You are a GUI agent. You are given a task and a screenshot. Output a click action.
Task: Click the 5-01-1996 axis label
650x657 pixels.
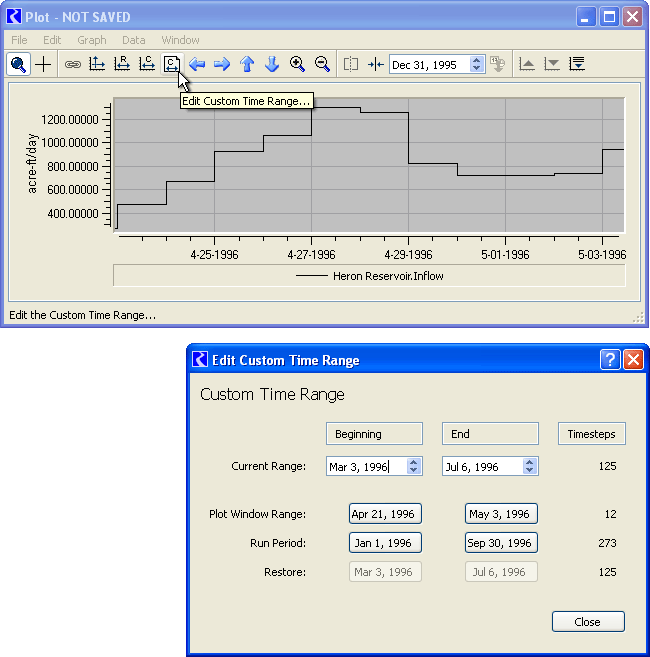pyautogui.click(x=505, y=255)
